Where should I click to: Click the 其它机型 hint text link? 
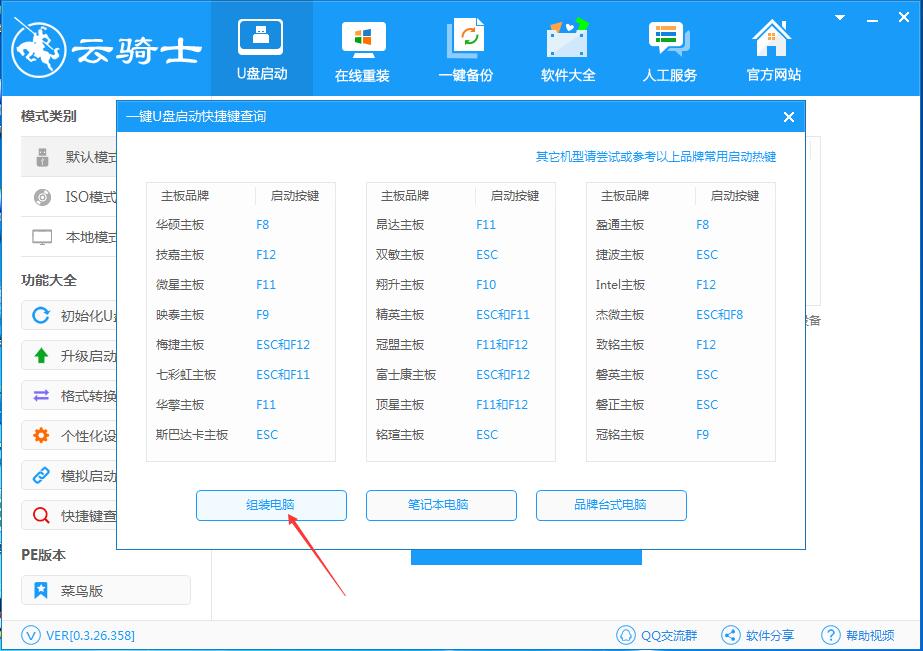tap(656, 157)
